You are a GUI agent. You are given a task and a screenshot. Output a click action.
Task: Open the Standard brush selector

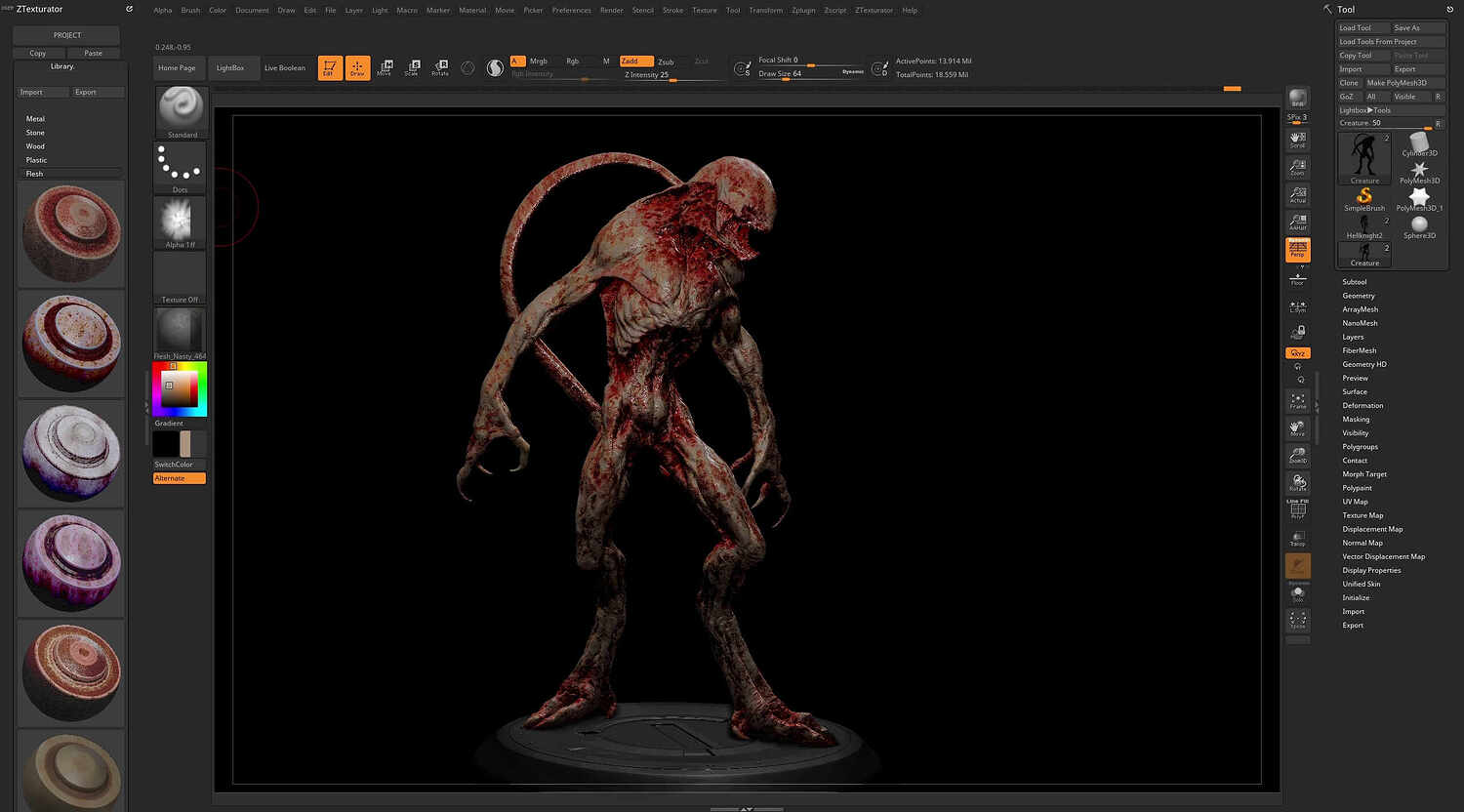[180, 107]
